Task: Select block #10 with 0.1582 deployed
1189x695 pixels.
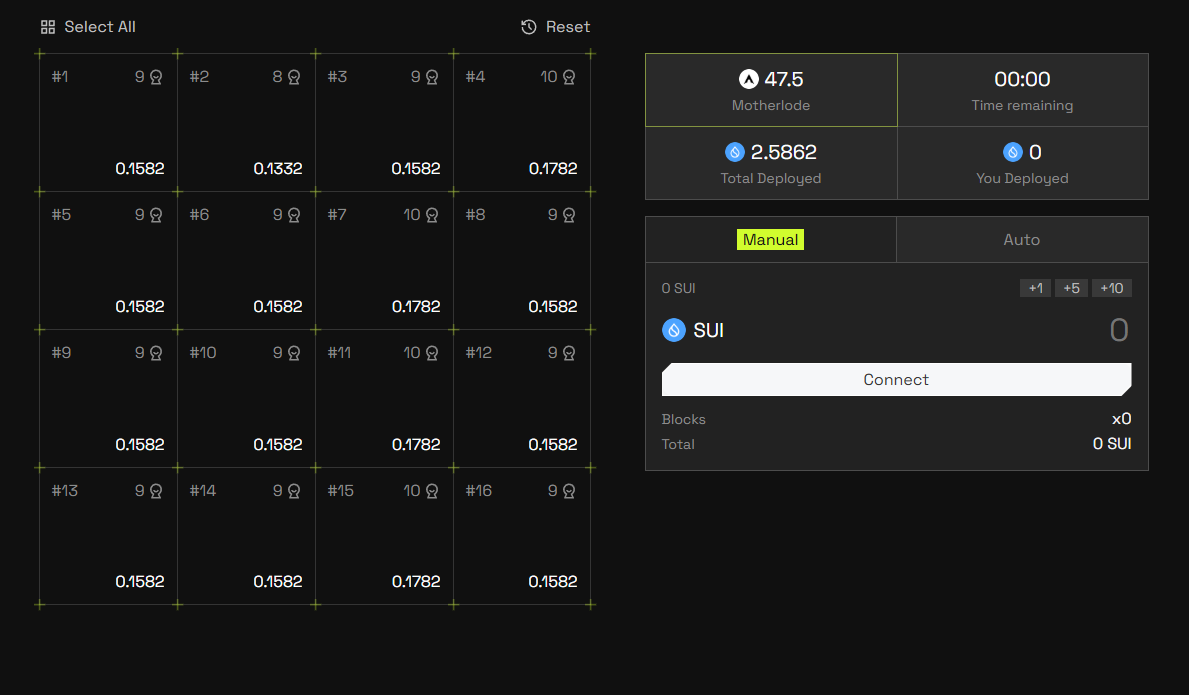Action: click(247, 398)
